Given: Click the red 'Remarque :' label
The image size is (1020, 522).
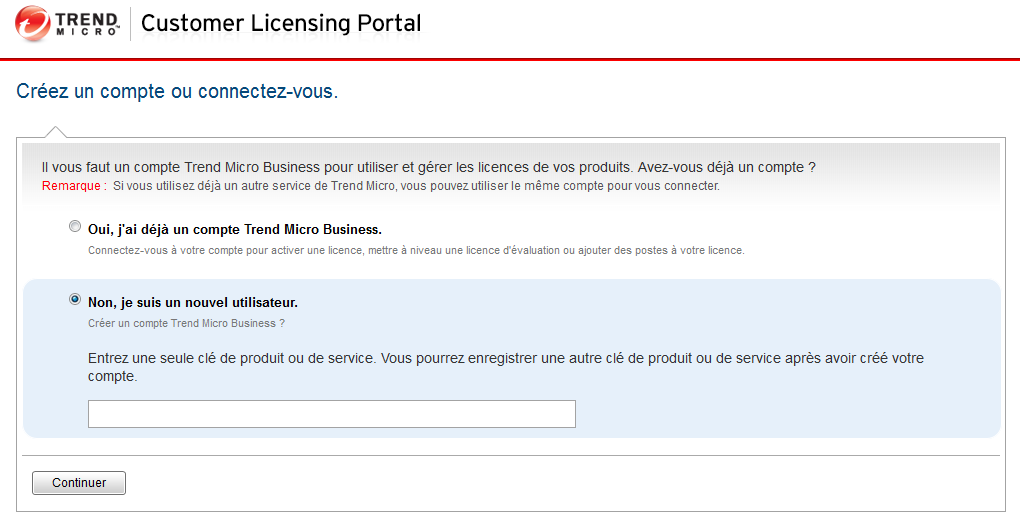Looking at the screenshot, I should [x=74, y=186].
